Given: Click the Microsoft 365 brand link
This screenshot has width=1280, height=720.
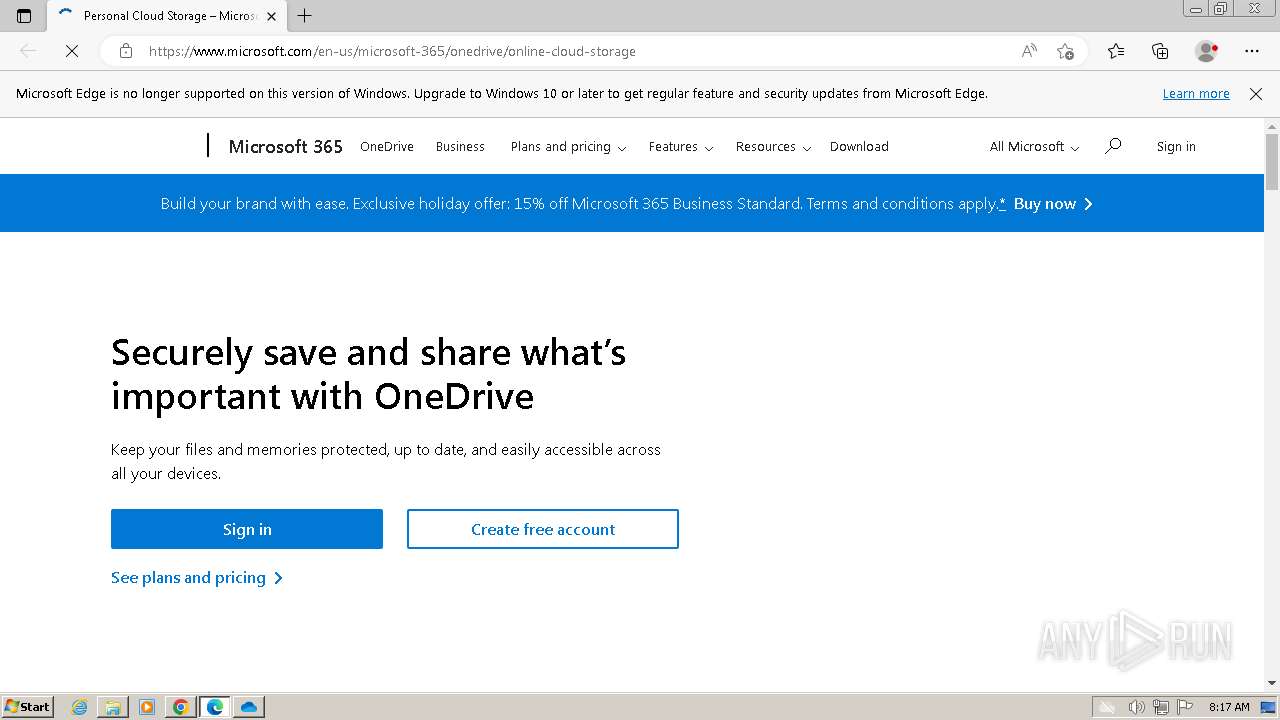Looking at the screenshot, I should pos(286,146).
